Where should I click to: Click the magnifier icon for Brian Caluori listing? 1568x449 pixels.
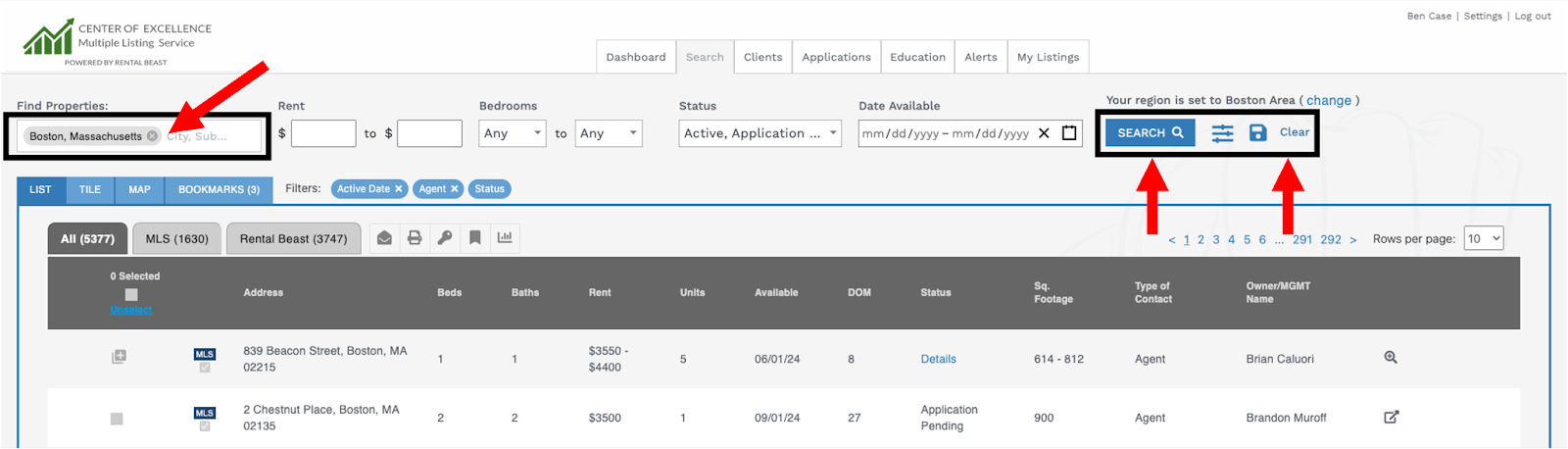(x=1391, y=358)
